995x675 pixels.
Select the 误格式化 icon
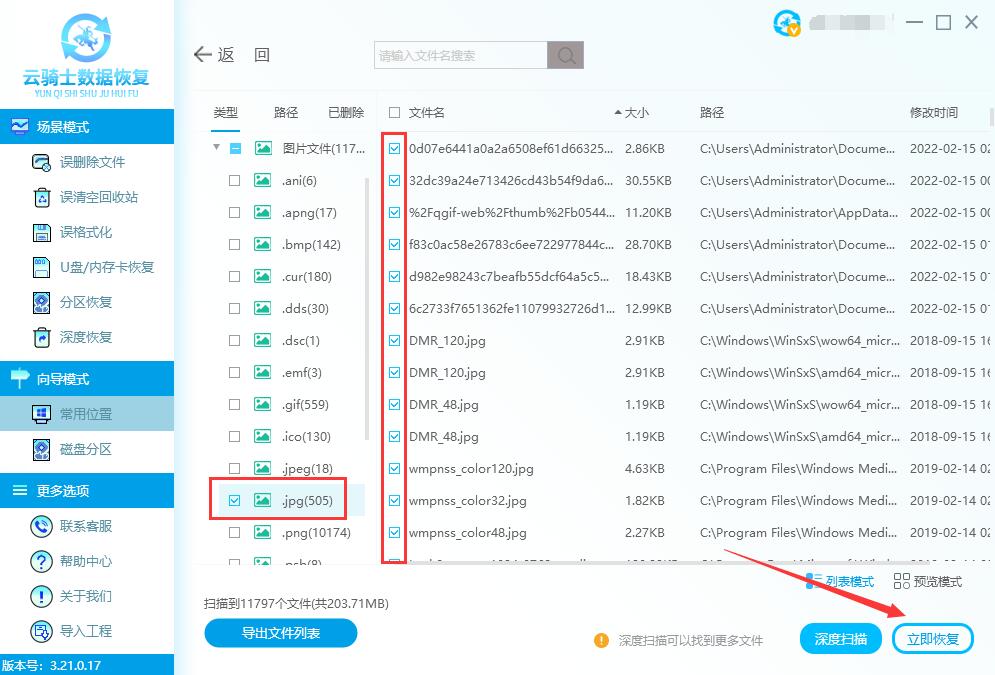[41, 232]
